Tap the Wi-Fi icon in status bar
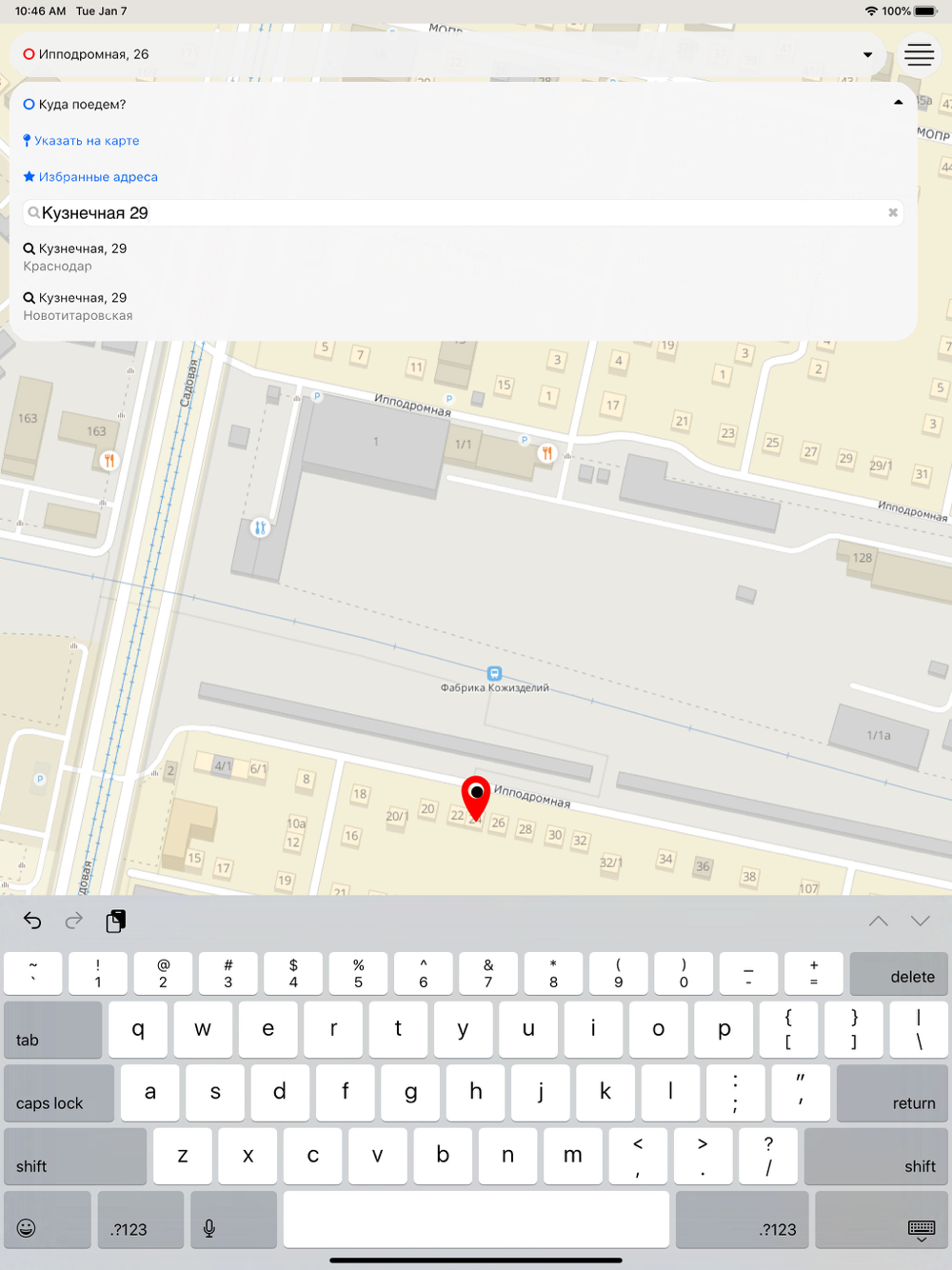 [x=871, y=11]
